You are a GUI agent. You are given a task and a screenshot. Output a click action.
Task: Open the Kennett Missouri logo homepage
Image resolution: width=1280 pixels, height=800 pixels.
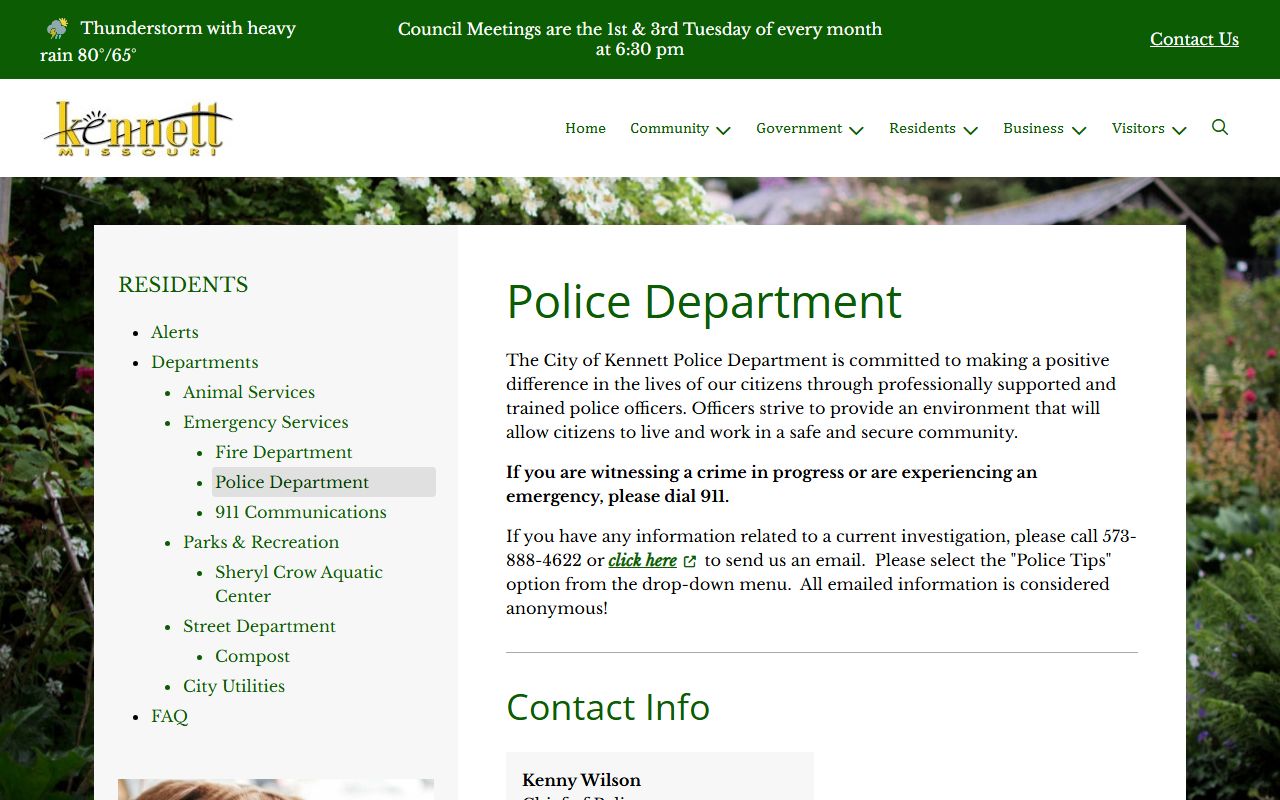tap(138, 129)
